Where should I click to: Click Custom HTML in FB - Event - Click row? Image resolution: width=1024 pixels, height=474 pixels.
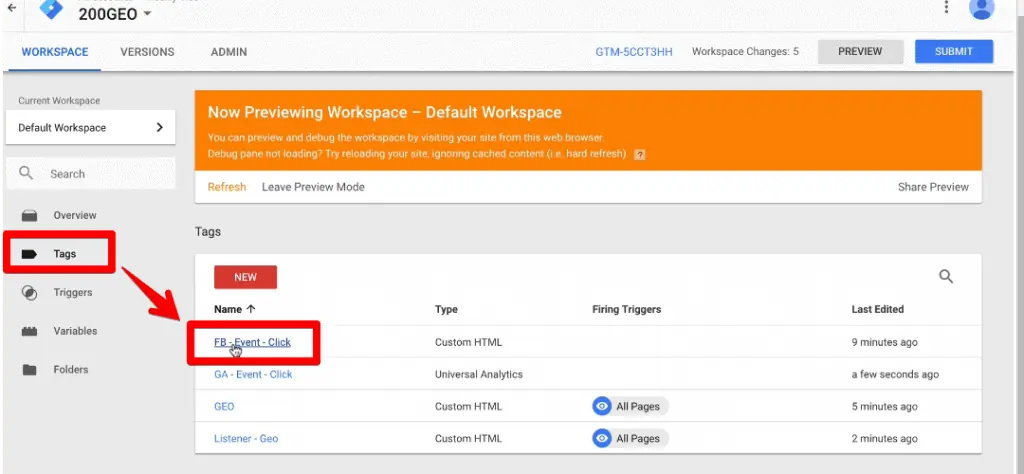point(468,342)
